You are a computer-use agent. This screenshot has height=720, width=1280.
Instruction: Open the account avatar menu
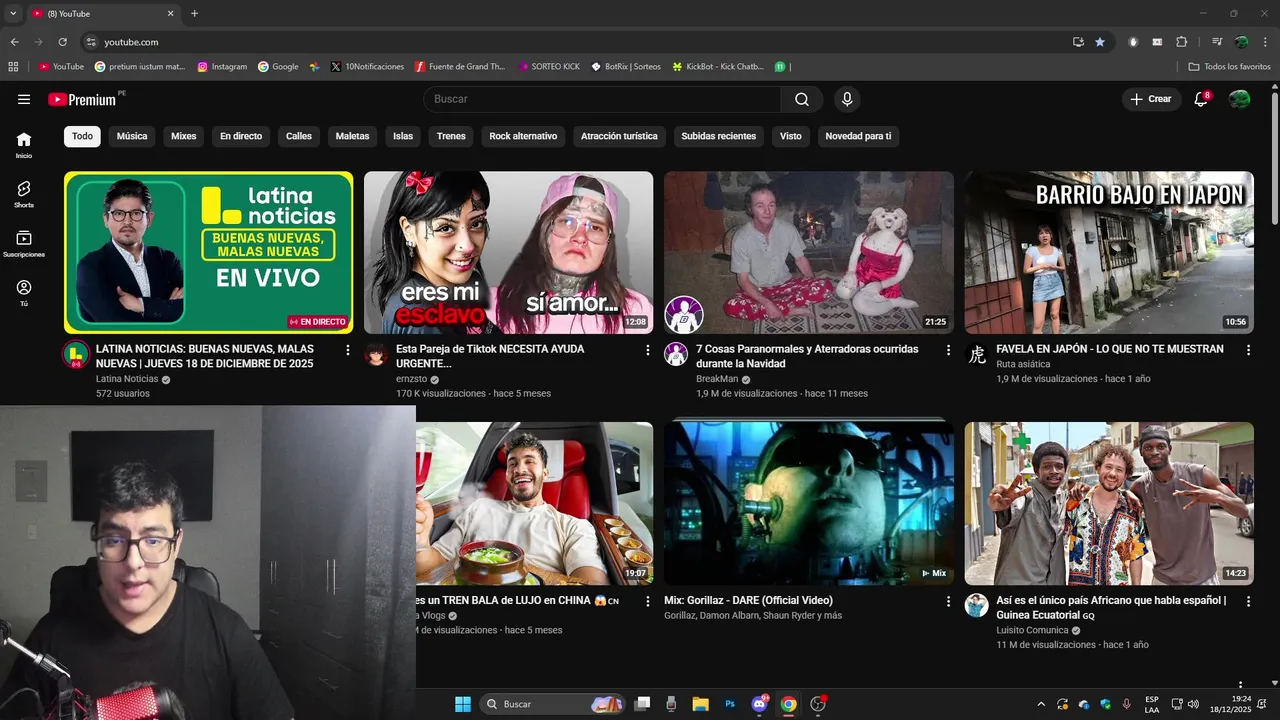[x=1239, y=99]
